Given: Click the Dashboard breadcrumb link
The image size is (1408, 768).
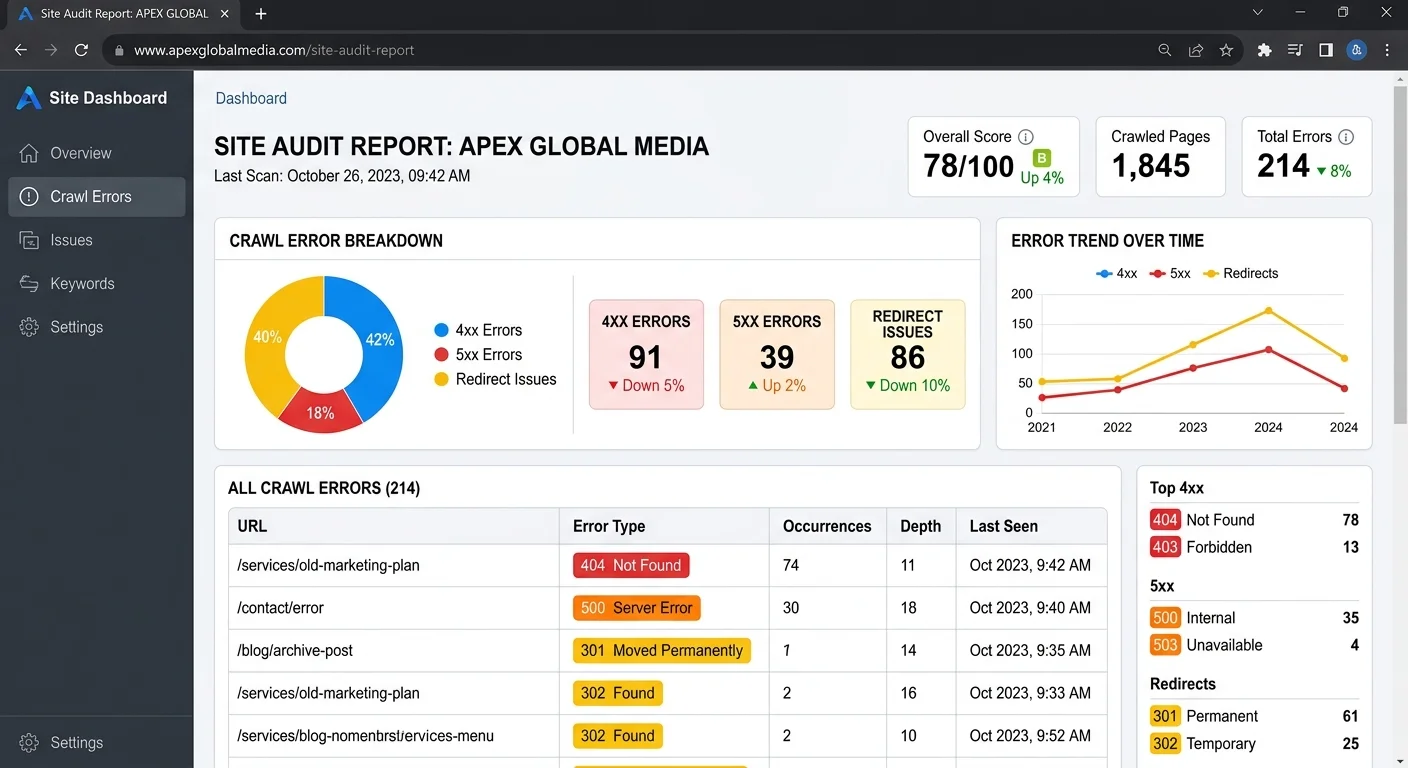Looking at the screenshot, I should 251,98.
